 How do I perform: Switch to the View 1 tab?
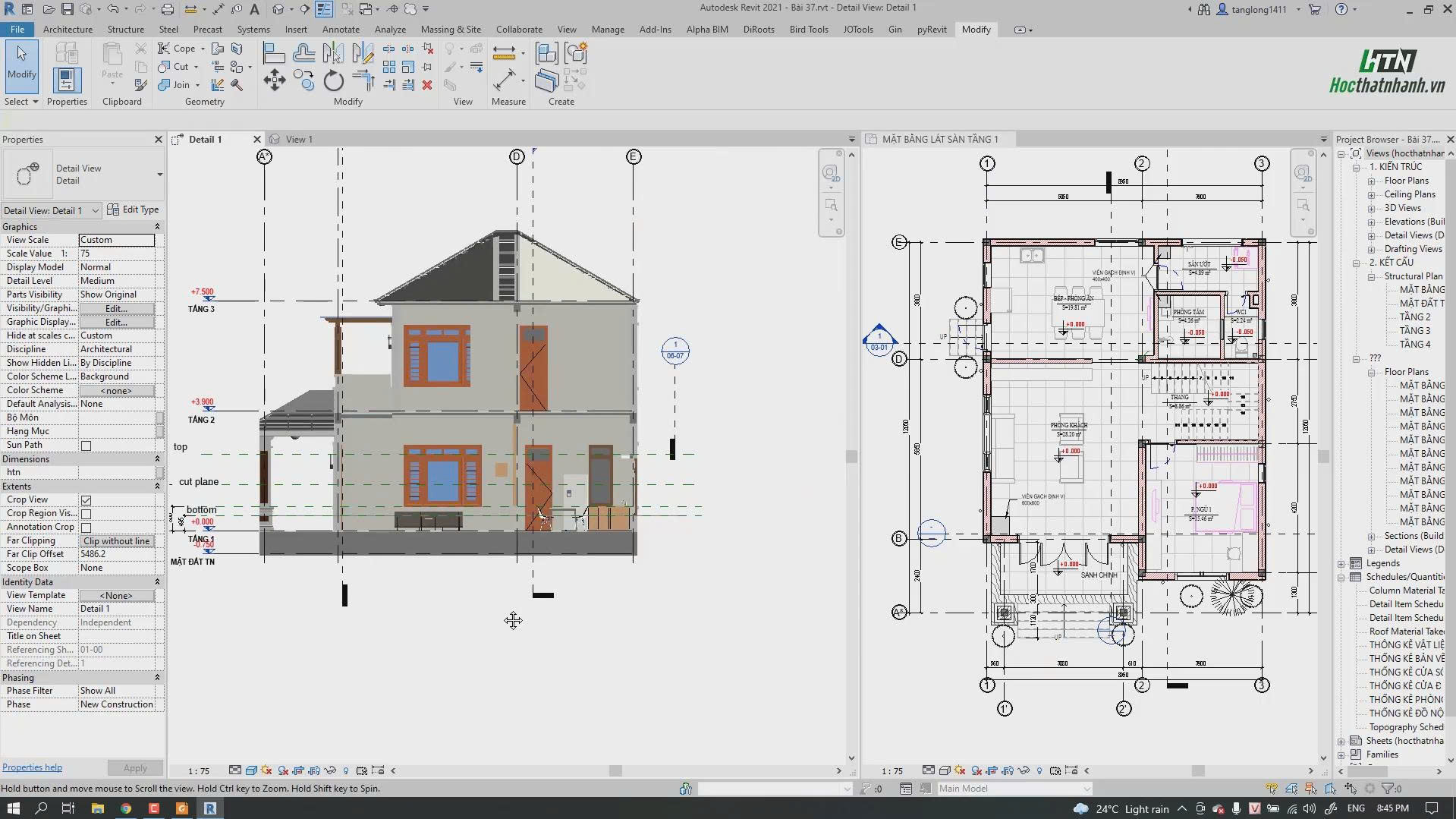pos(299,139)
